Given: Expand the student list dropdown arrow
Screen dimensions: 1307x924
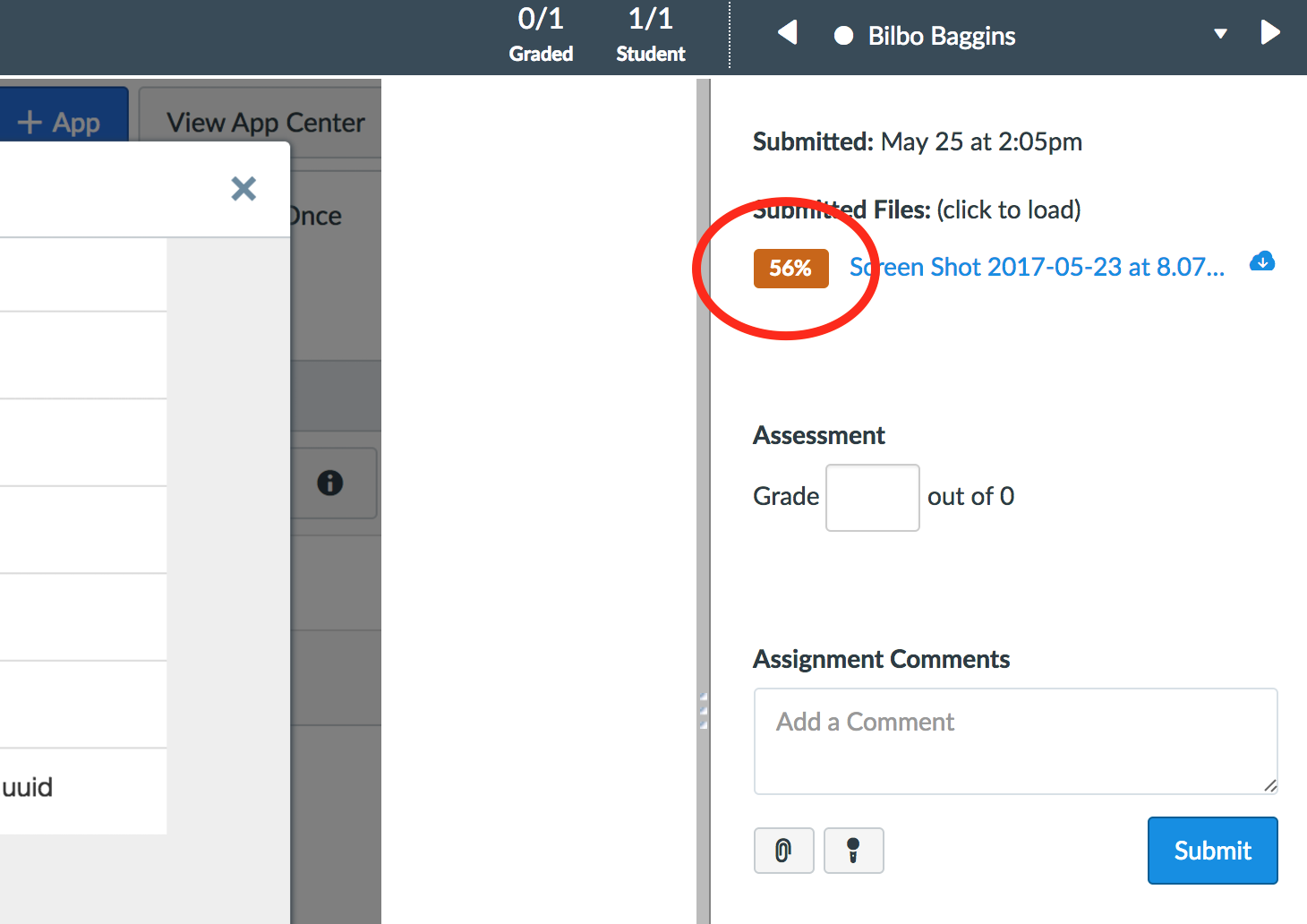Looking at the screenshot, I should 1220,34.
